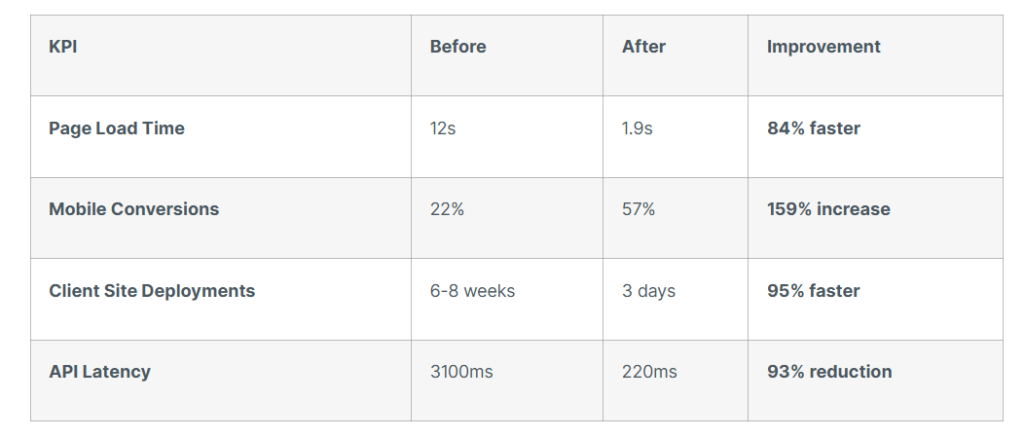Click the 57% after value
This screenshot has width=1024, height=438.
pyautogui.click(x=638, y=210)
